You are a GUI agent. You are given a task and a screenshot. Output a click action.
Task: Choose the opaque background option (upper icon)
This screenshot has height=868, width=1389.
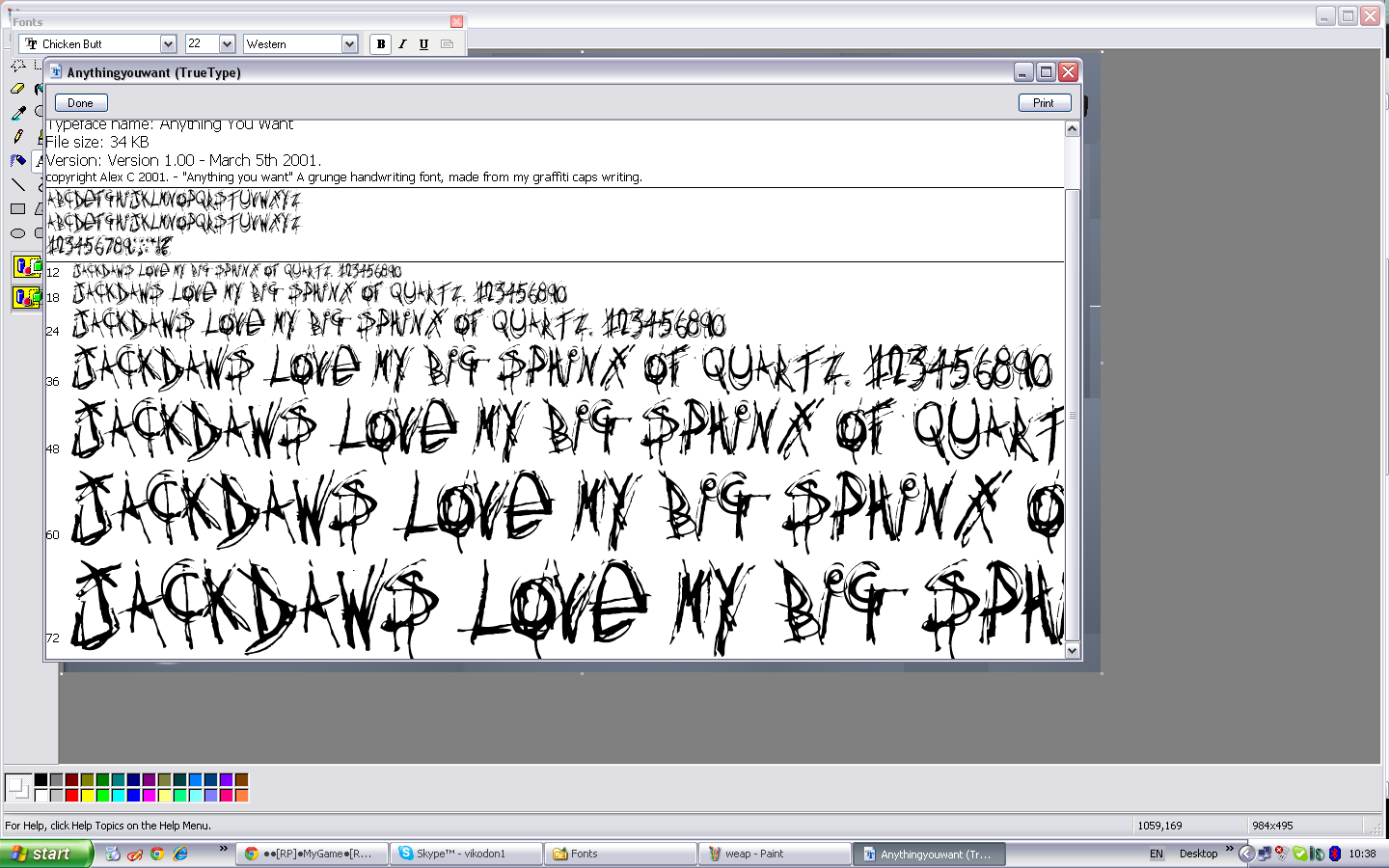click(x=27, y=266)
